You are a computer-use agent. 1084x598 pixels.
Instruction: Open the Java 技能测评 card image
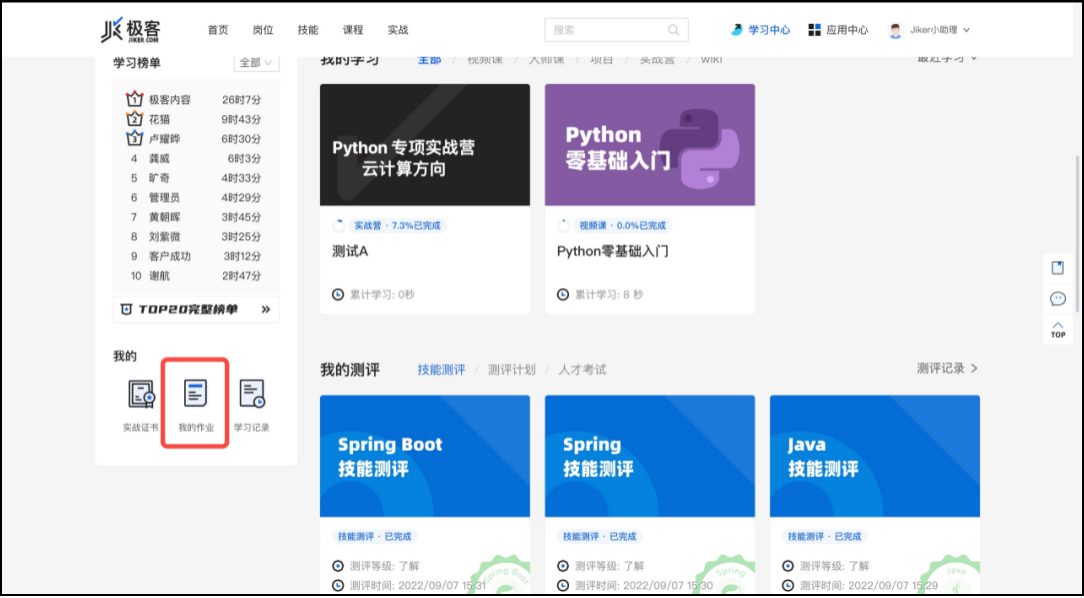tap(875, 456)
